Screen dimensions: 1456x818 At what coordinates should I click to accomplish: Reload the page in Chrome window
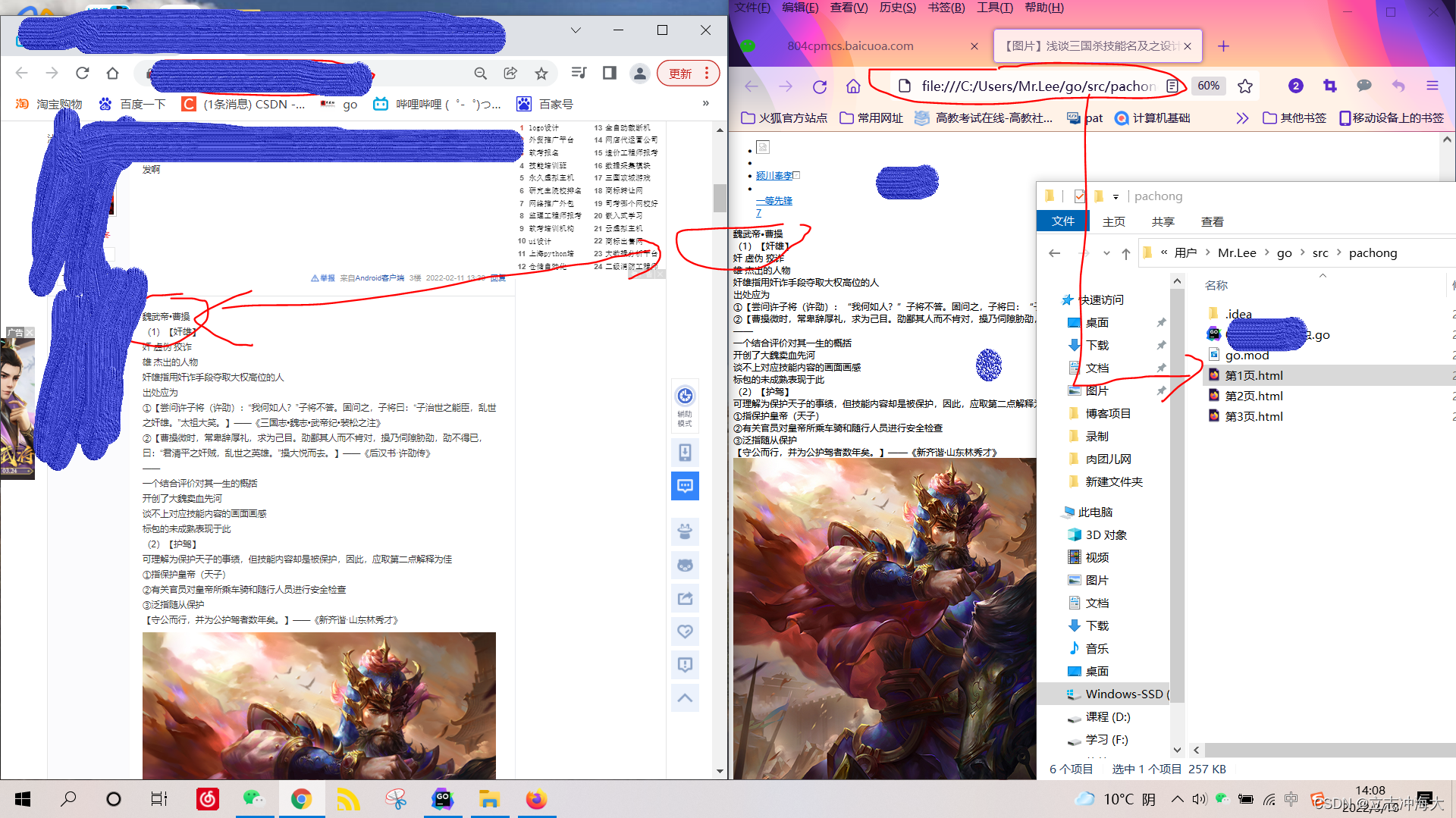82,73
